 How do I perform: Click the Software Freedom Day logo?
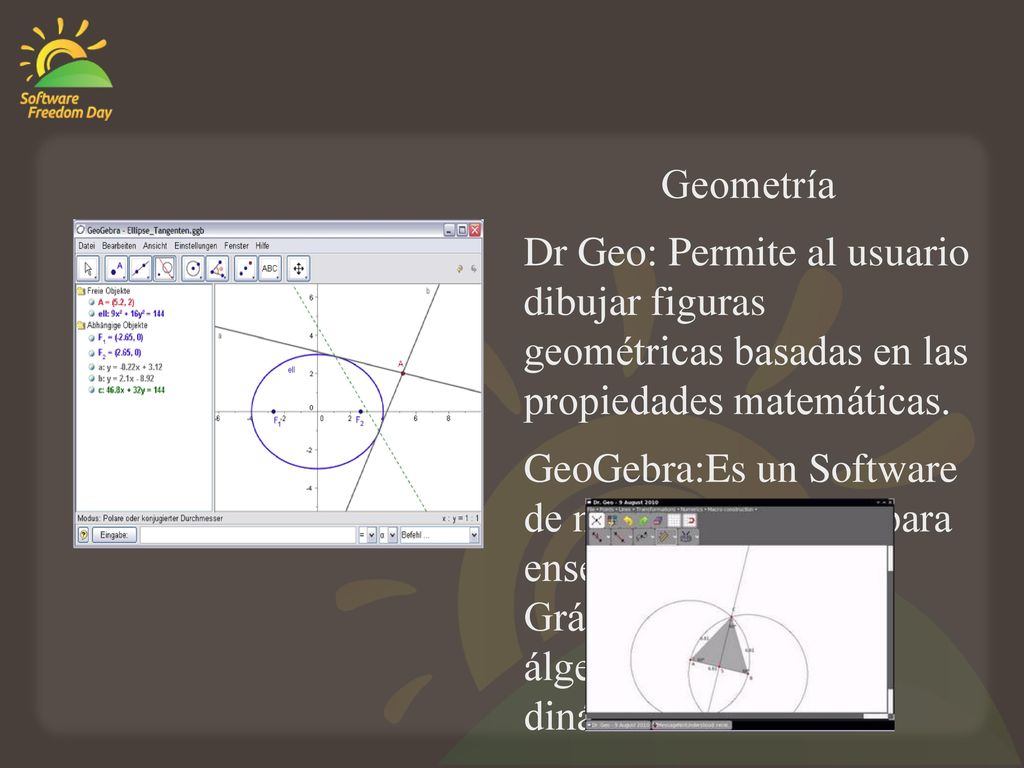click(65, 69)
